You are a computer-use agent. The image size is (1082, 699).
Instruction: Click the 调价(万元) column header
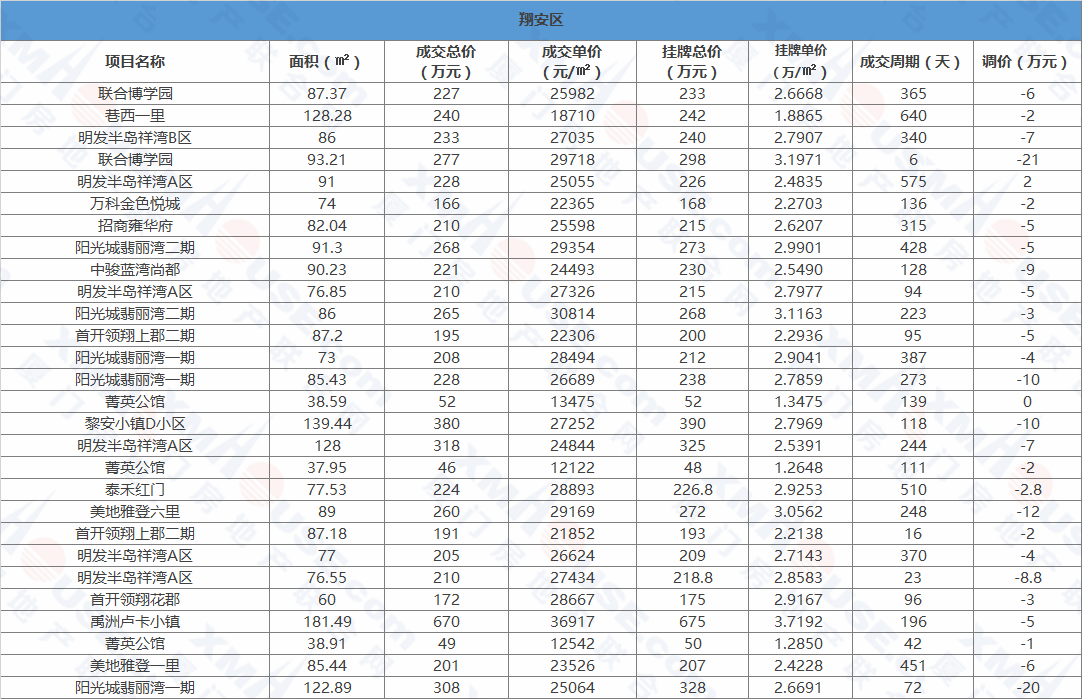1027,61
